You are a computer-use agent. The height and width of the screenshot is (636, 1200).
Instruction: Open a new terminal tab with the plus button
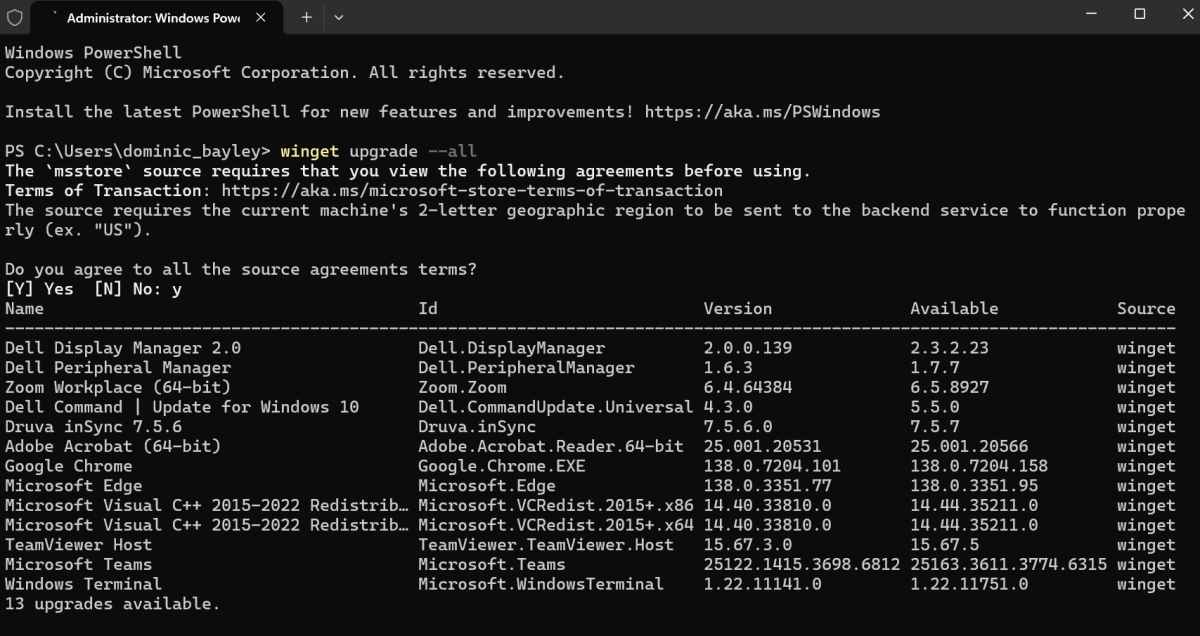pyautogui.click(x=306, y=17)
